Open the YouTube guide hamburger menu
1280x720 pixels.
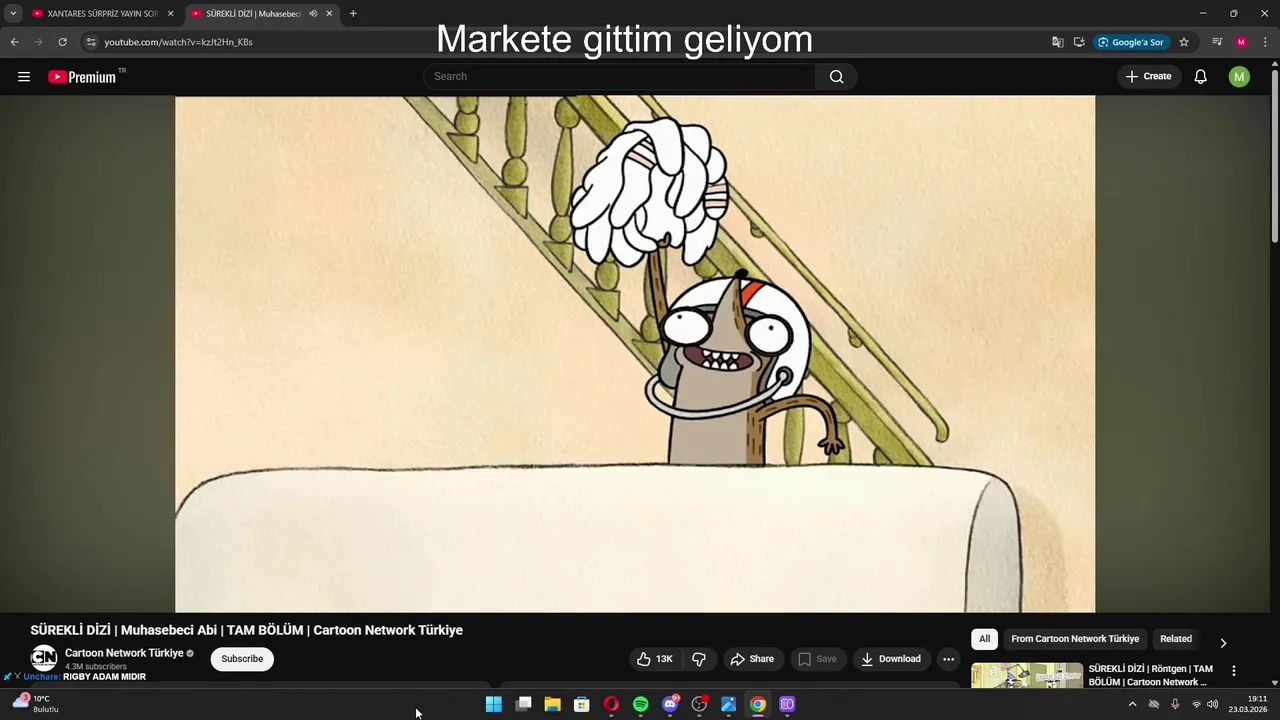(x=24, y=77)
